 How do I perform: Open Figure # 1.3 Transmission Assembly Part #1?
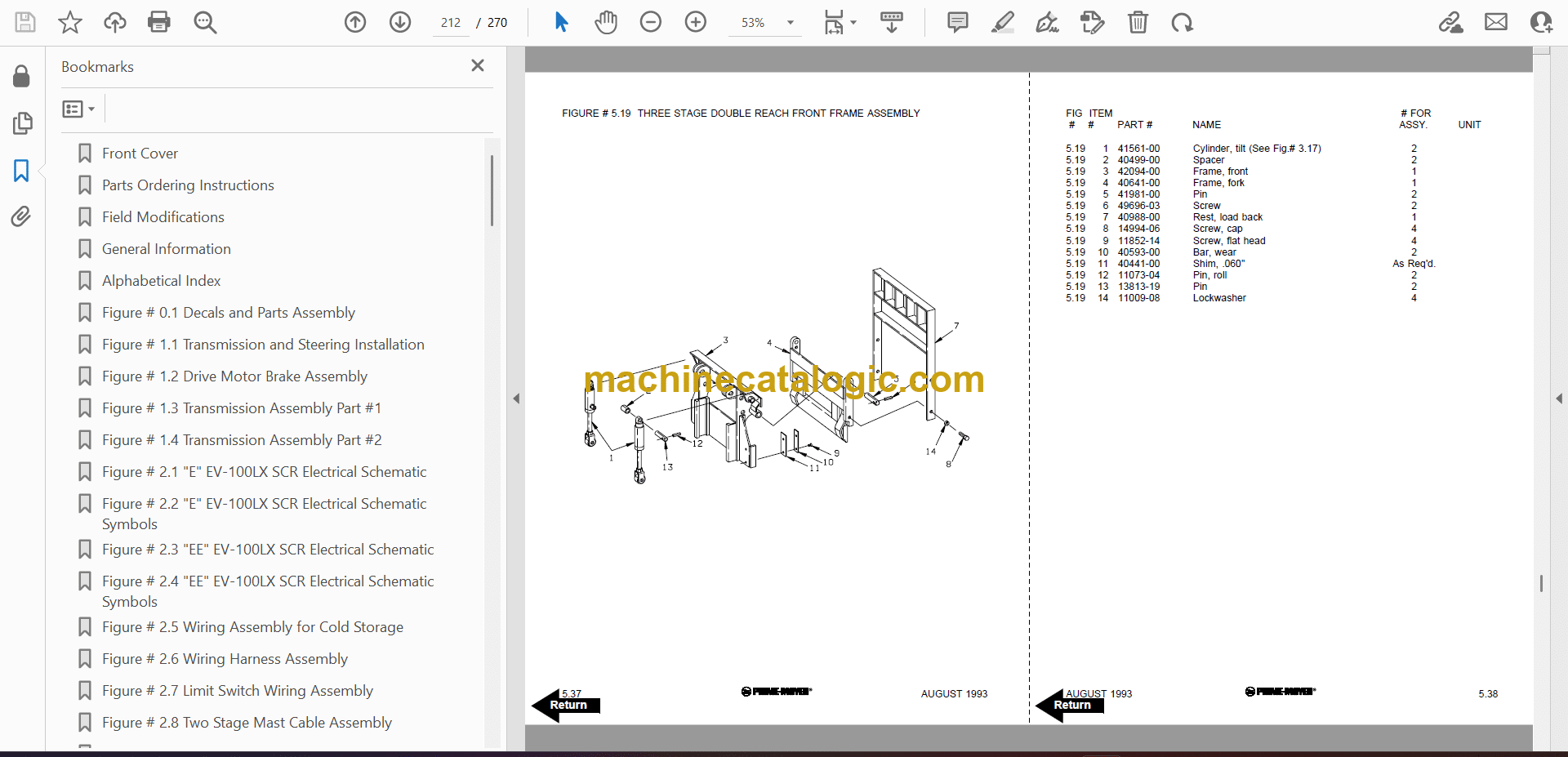tap(242, 408)
